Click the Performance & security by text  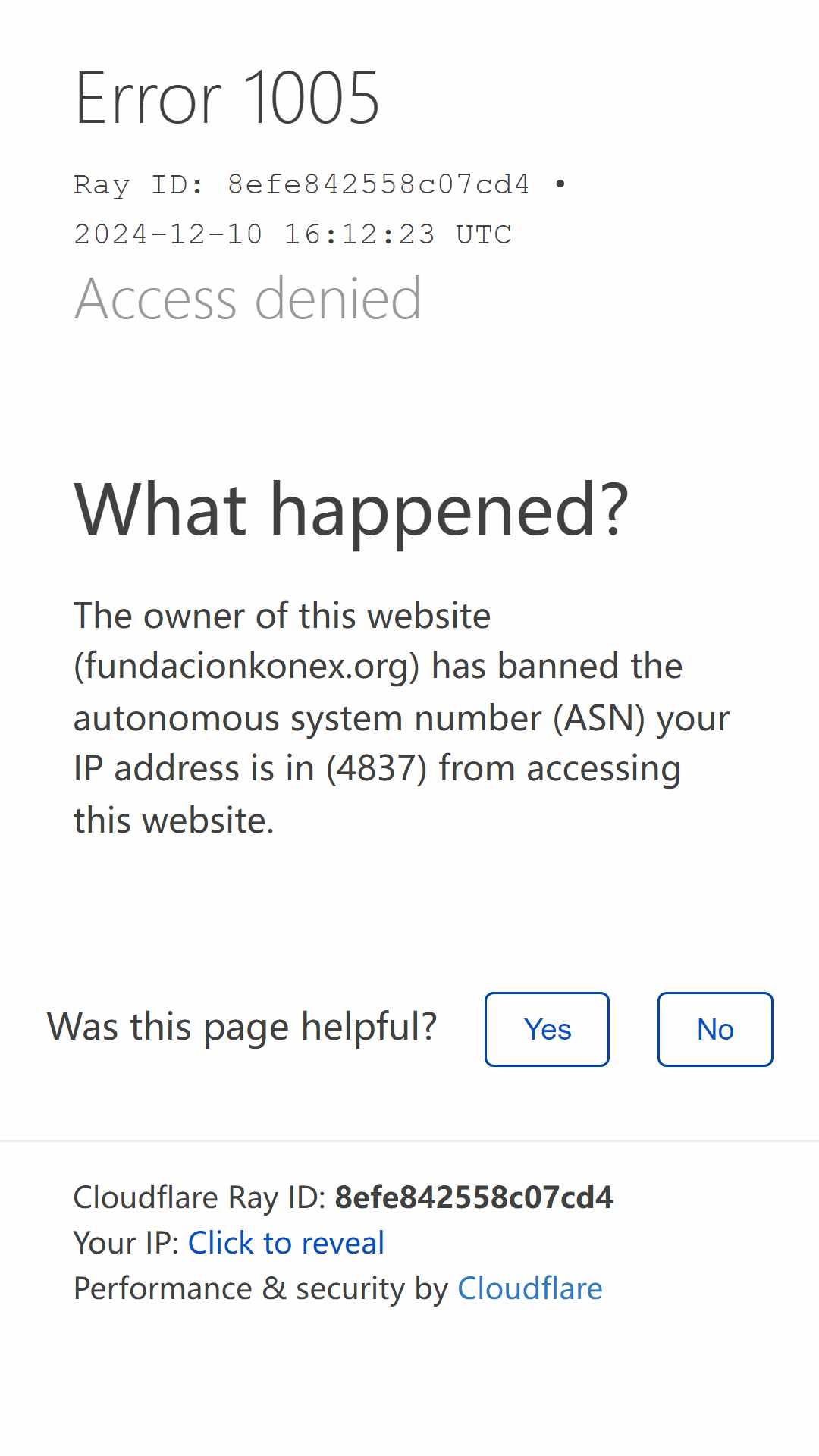click(261, 1288)
